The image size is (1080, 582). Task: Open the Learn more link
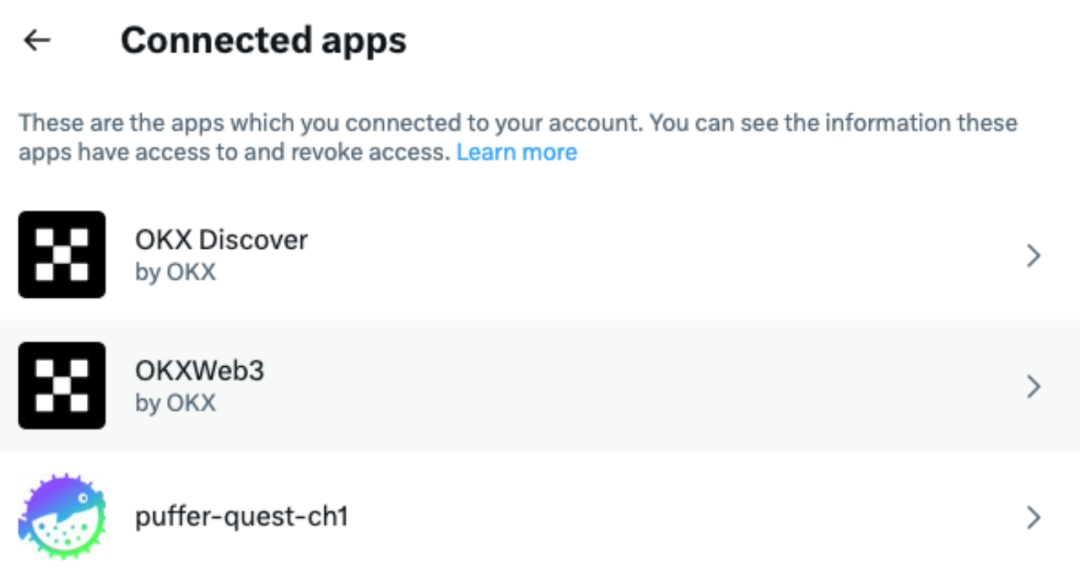click(x=516, y=152)
